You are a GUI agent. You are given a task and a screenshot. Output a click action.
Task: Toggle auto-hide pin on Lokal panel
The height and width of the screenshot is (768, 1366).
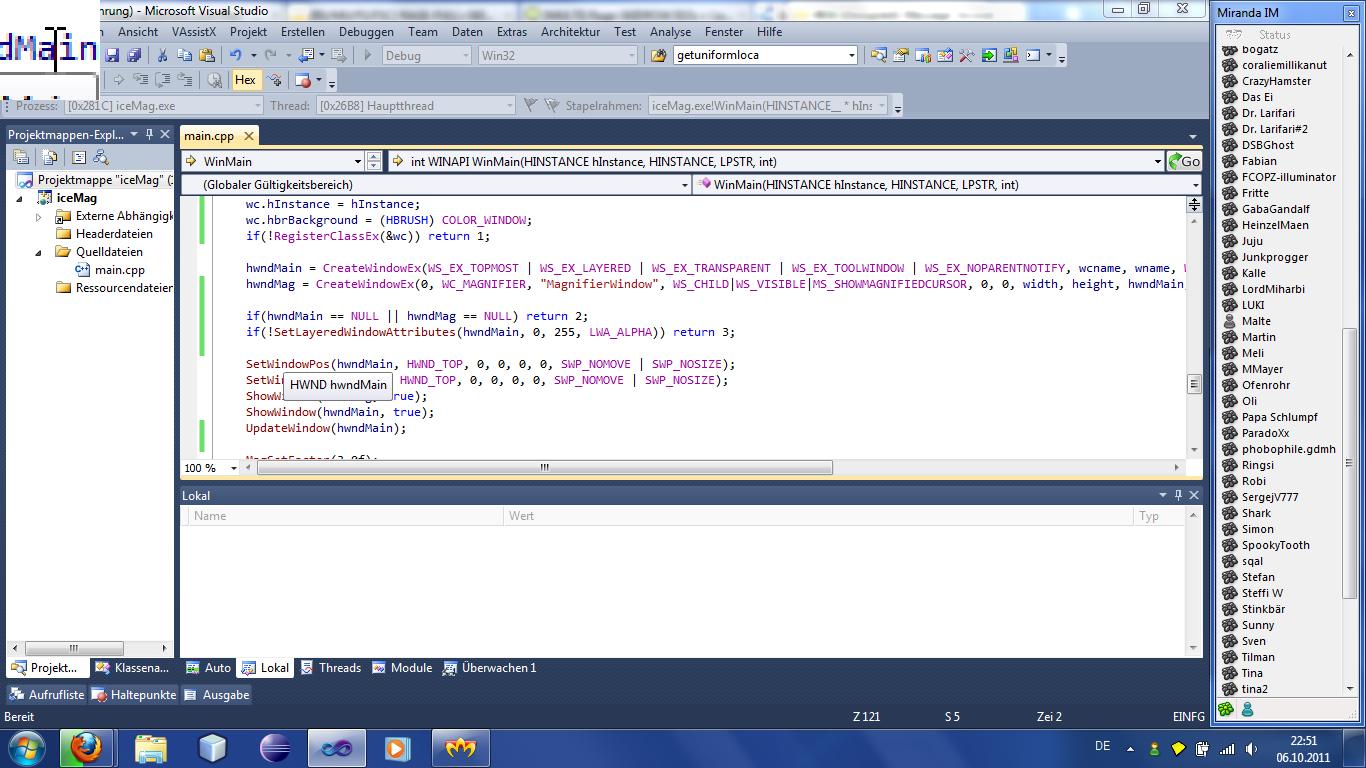[x=1178, y=495]
